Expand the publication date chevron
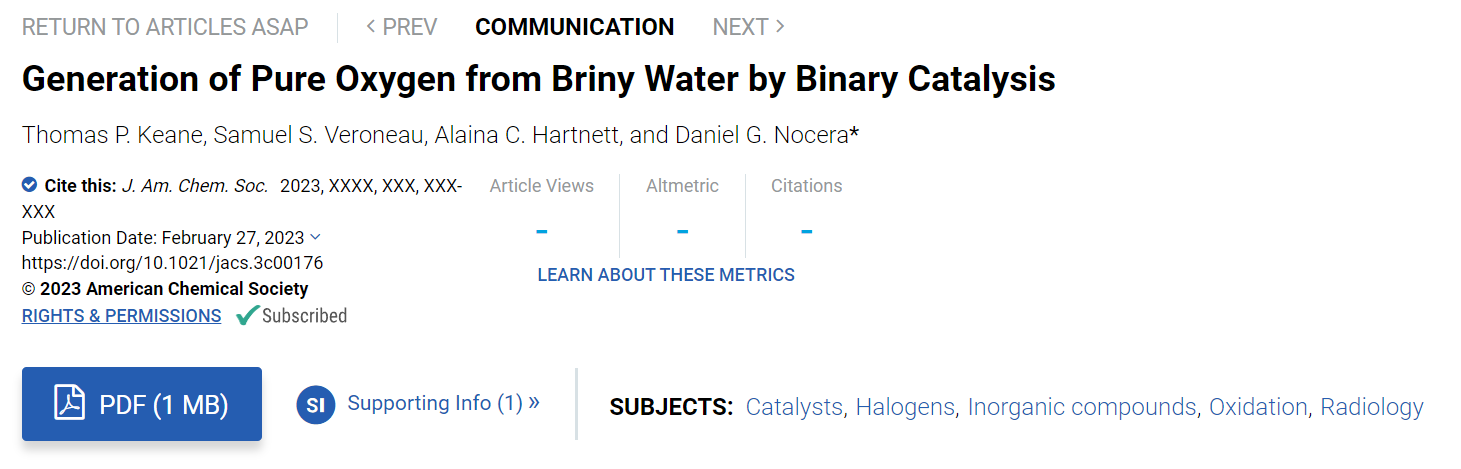This screenshot has height=469, width=1461. point(316,237)
